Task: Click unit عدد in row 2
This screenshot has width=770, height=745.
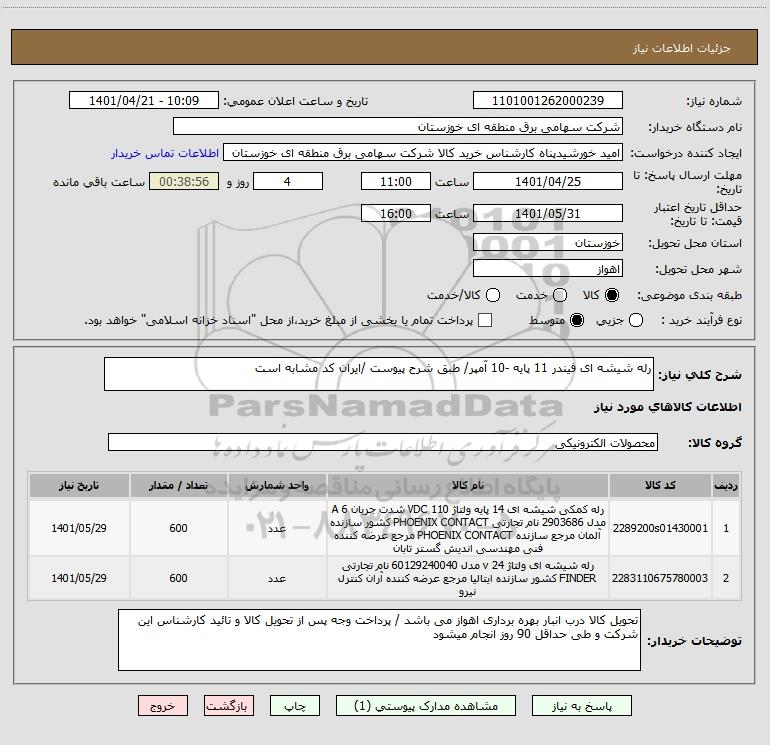Action: [x=277, y=579]
